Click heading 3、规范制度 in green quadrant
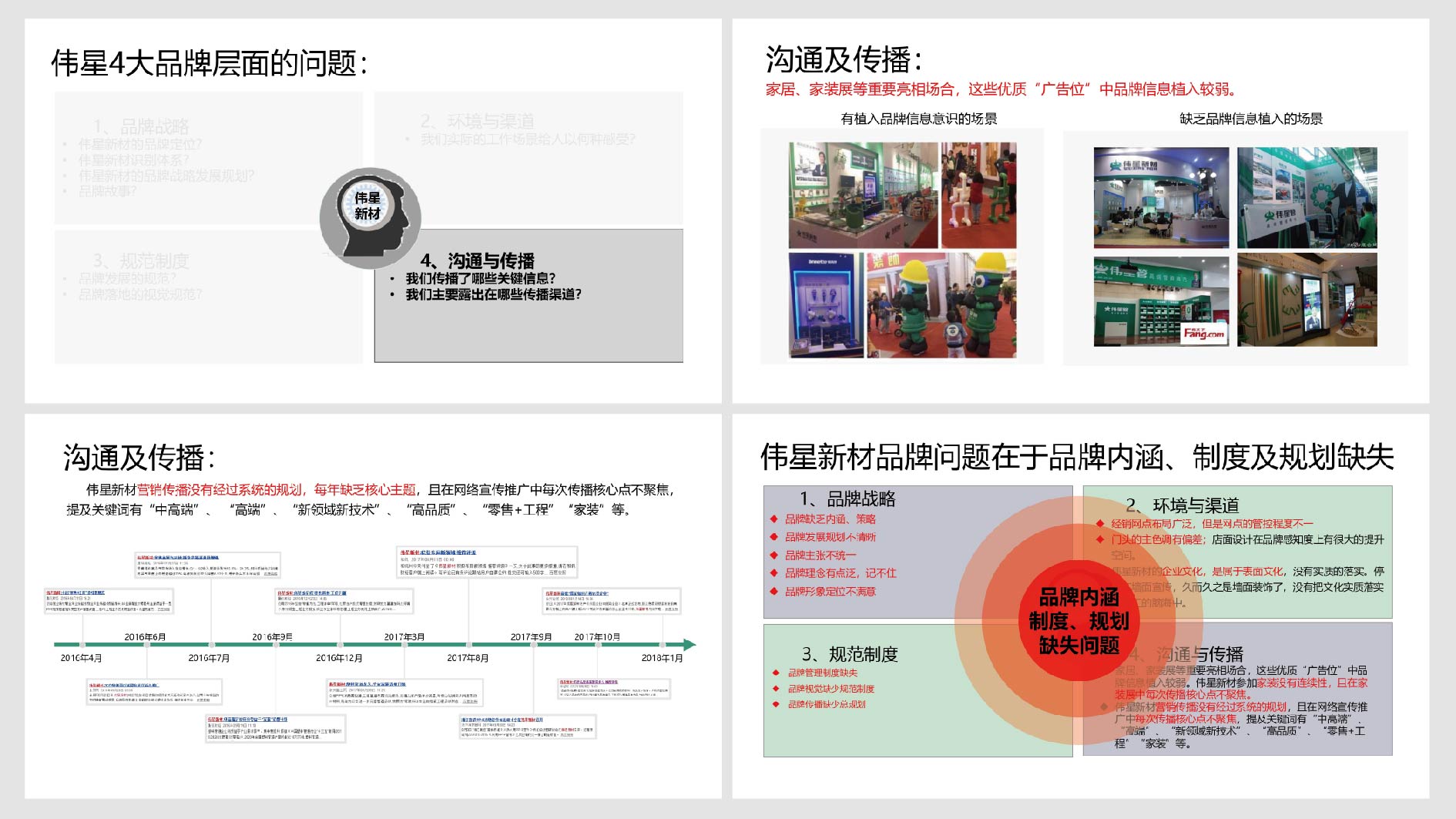The width and height of the screenshot is (1456, 819). [850, 654]
